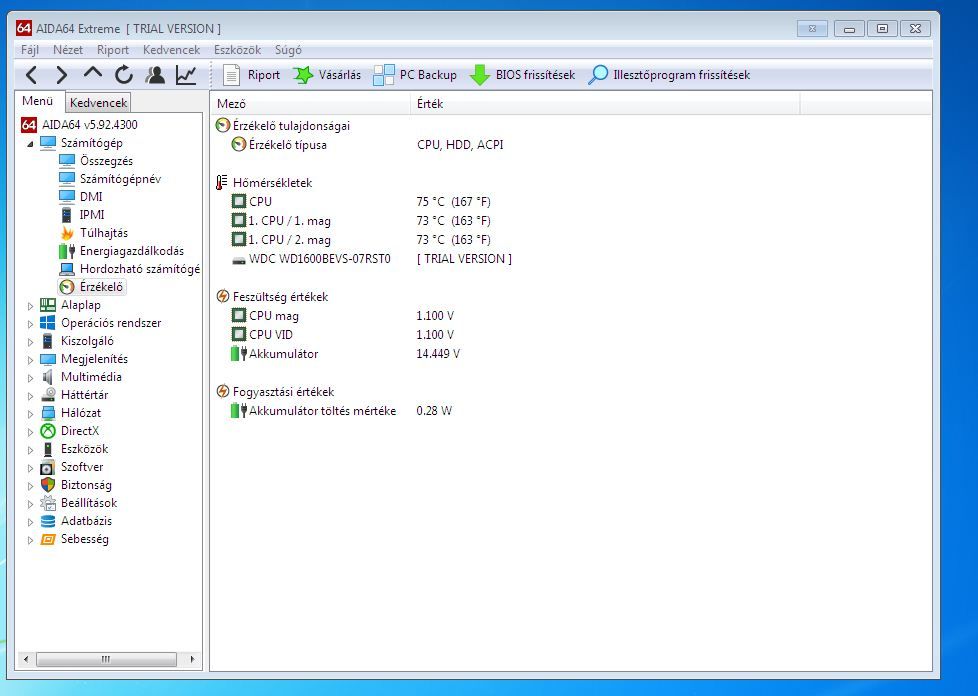This screenshot has height=696, width=978.
Task: Expand the Háttértár tree node
Action: click(x=31, y=396)
